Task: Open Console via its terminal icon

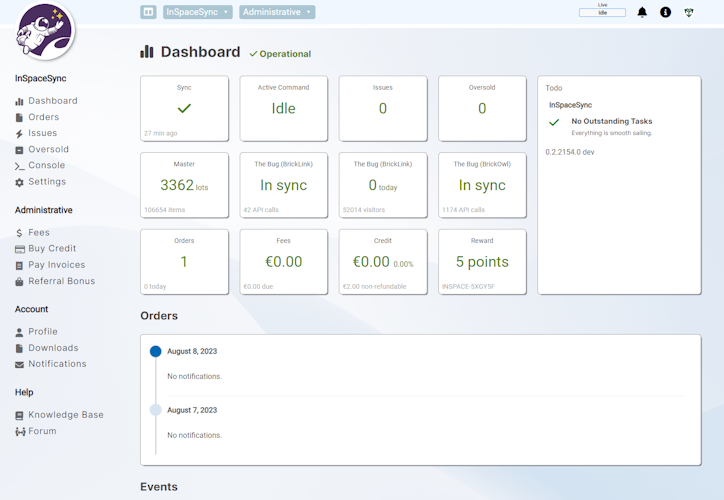Action: coord(19,166)
